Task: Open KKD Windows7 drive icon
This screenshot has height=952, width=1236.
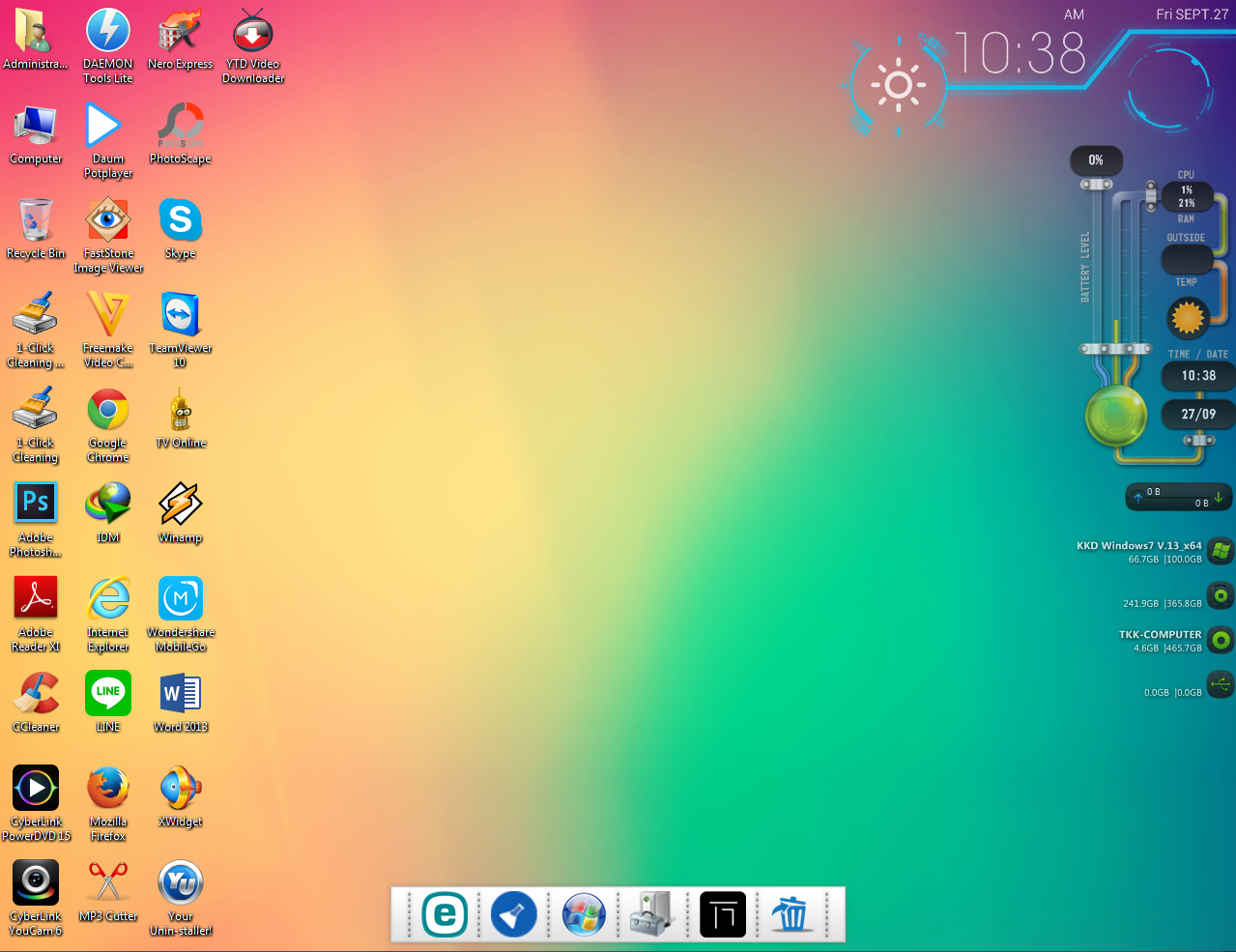Action: [x=1221, y=552]
